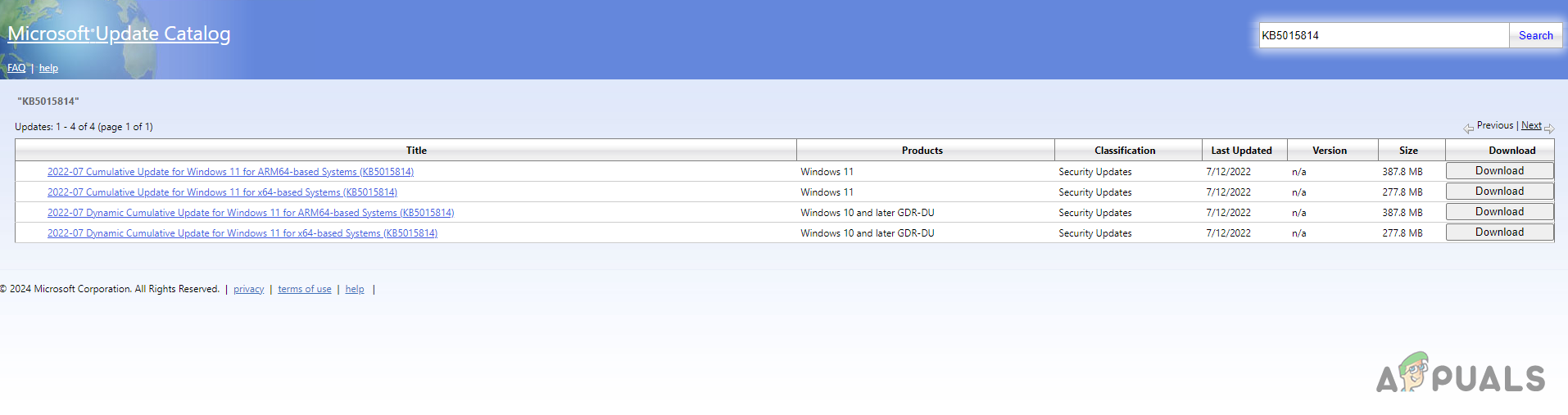Sort by the Size column header

coord(1408,151)
